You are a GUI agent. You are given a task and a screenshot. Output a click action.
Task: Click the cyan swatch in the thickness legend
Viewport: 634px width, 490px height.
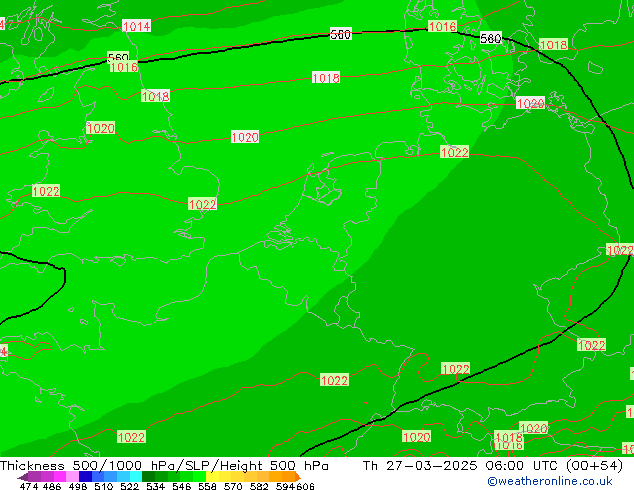tap(136, 476)
